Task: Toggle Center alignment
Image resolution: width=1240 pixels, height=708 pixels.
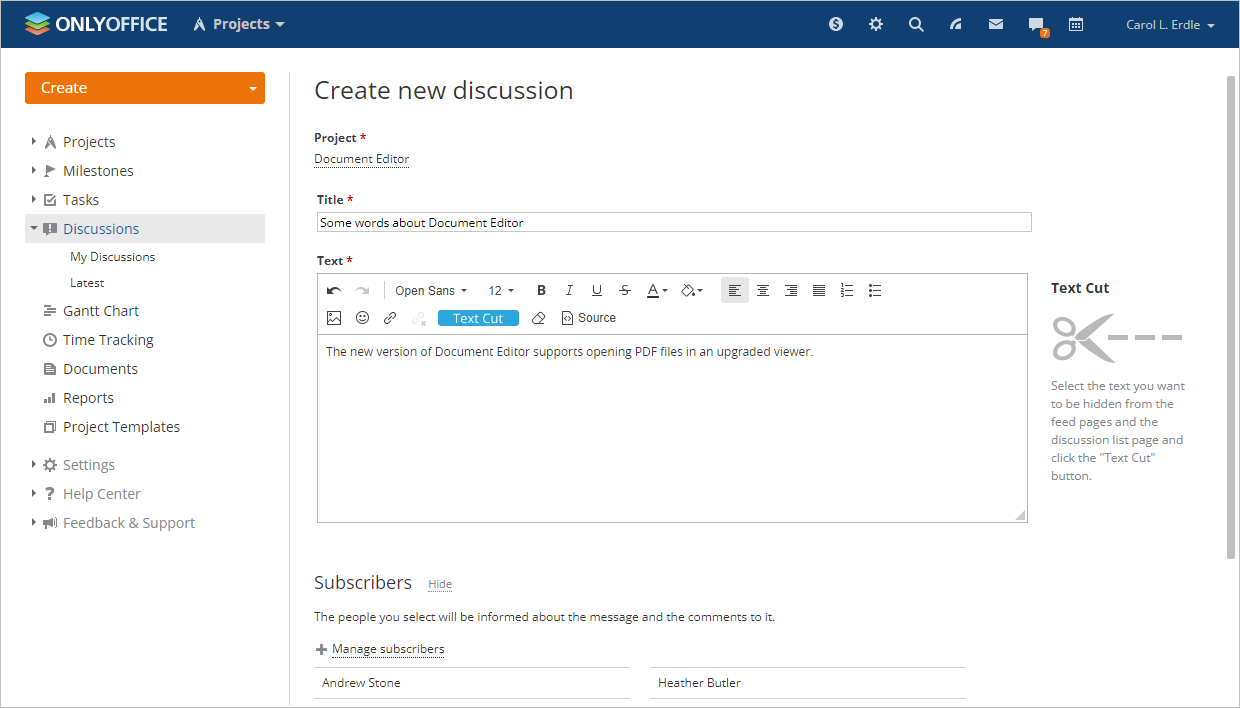Action: pyautogui.click(x=763, y=290)
